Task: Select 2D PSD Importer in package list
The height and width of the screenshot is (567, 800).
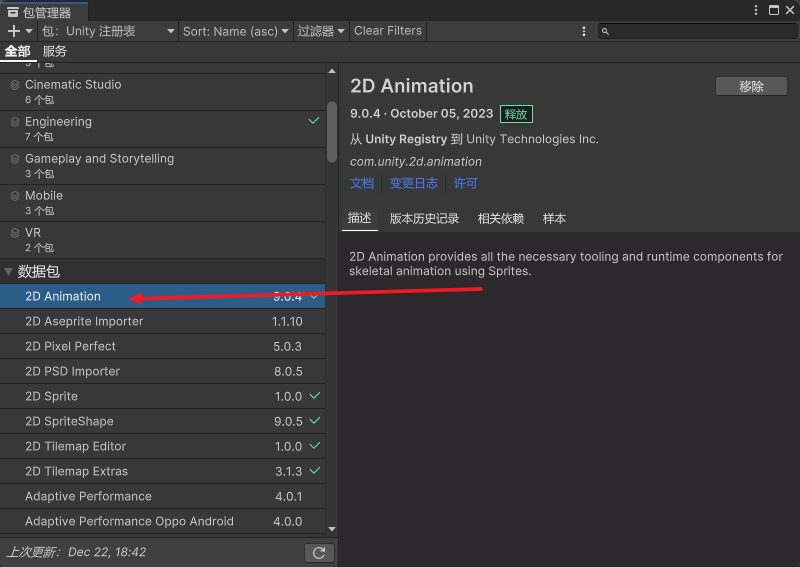Action: [x=72, y=371]
